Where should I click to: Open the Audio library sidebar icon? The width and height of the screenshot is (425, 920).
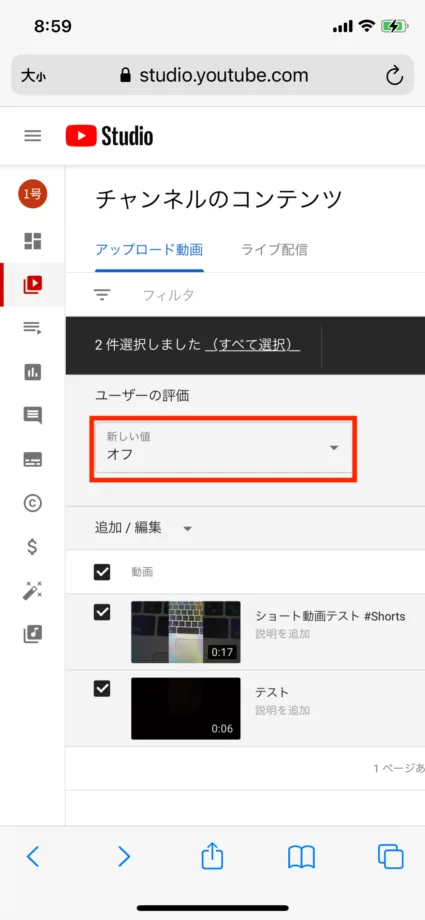[32, 634]
